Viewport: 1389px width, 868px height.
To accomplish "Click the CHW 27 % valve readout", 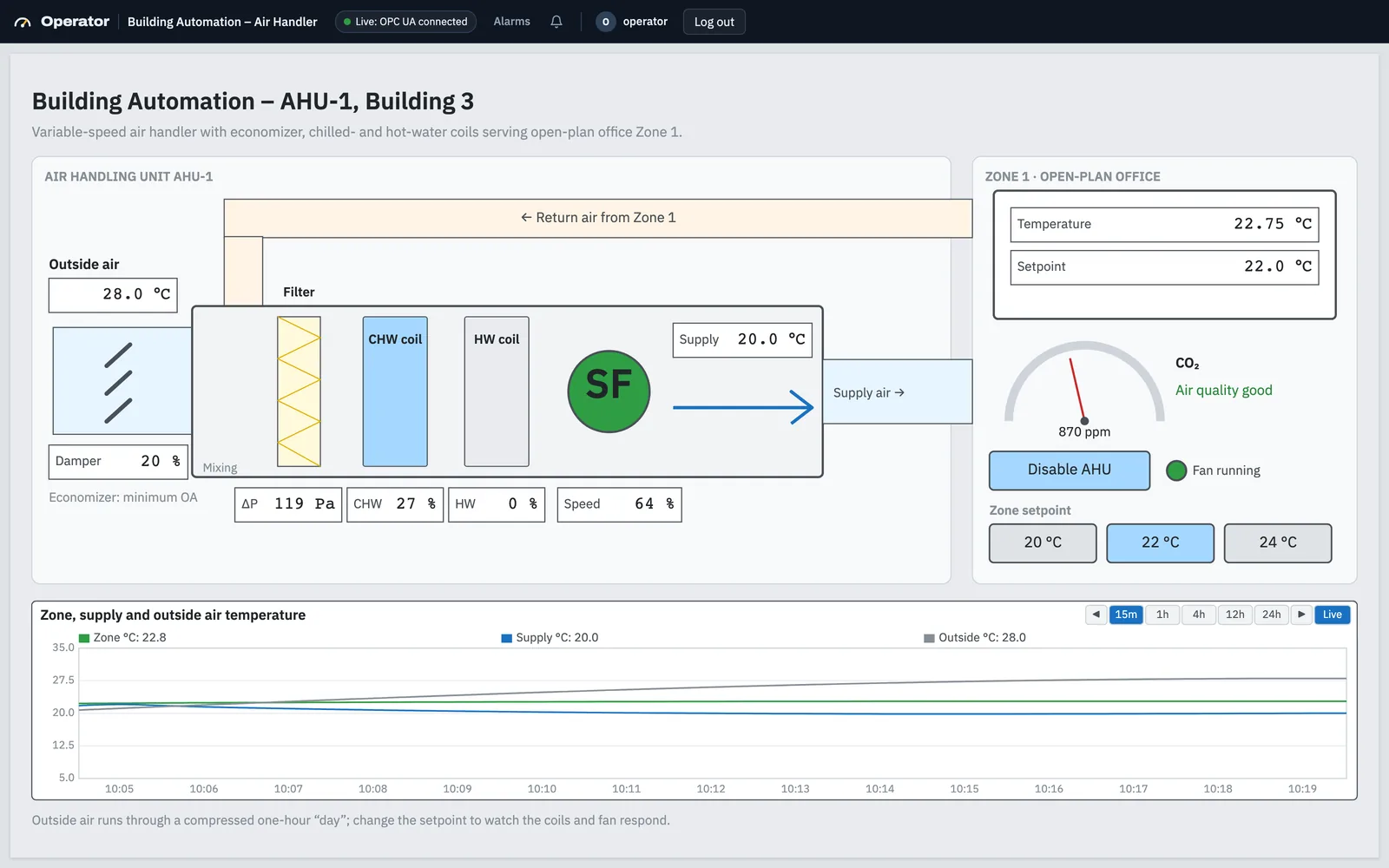I will click(x=395, y=505).
